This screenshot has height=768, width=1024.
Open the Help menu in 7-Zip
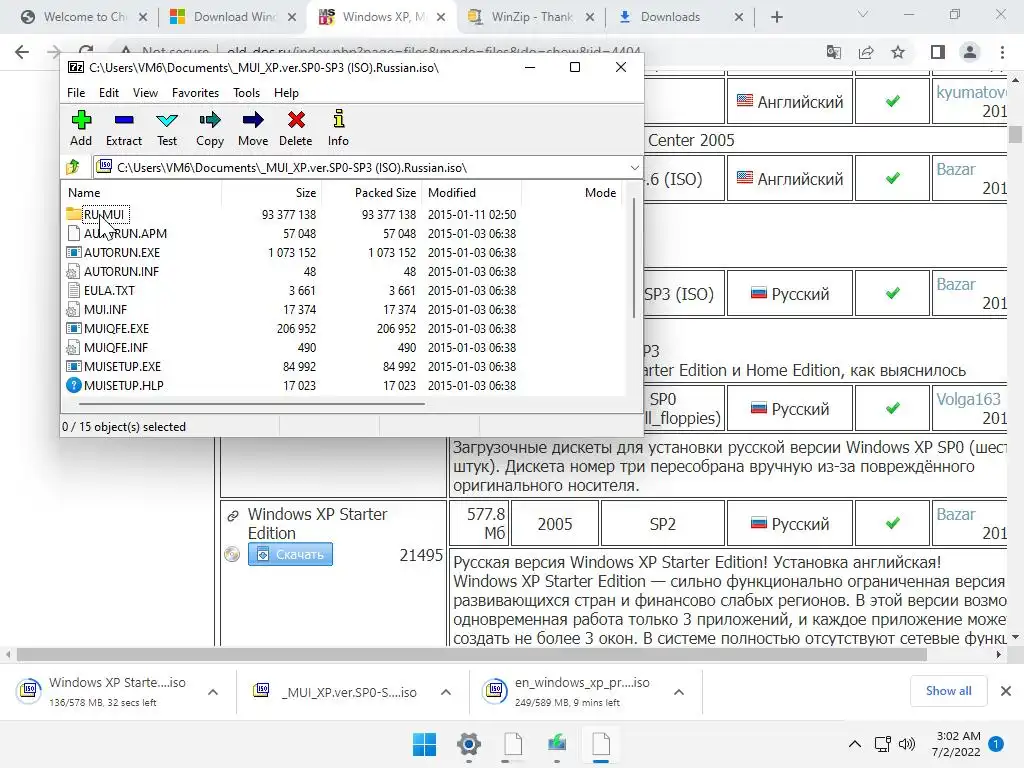coord(286,93)
